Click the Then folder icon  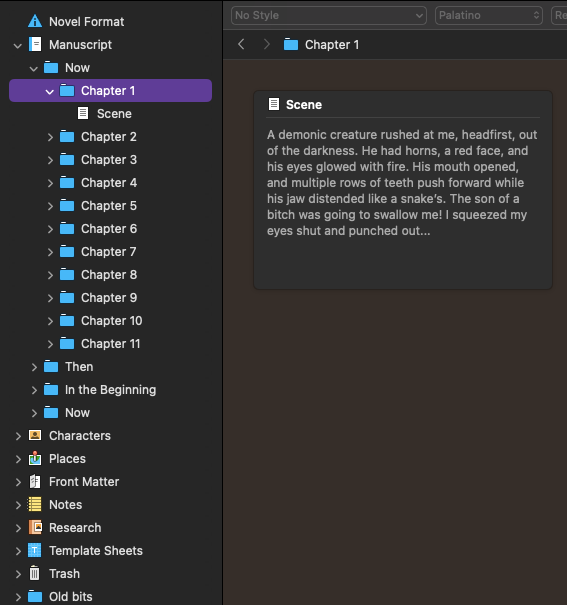[x=51, y=366]
